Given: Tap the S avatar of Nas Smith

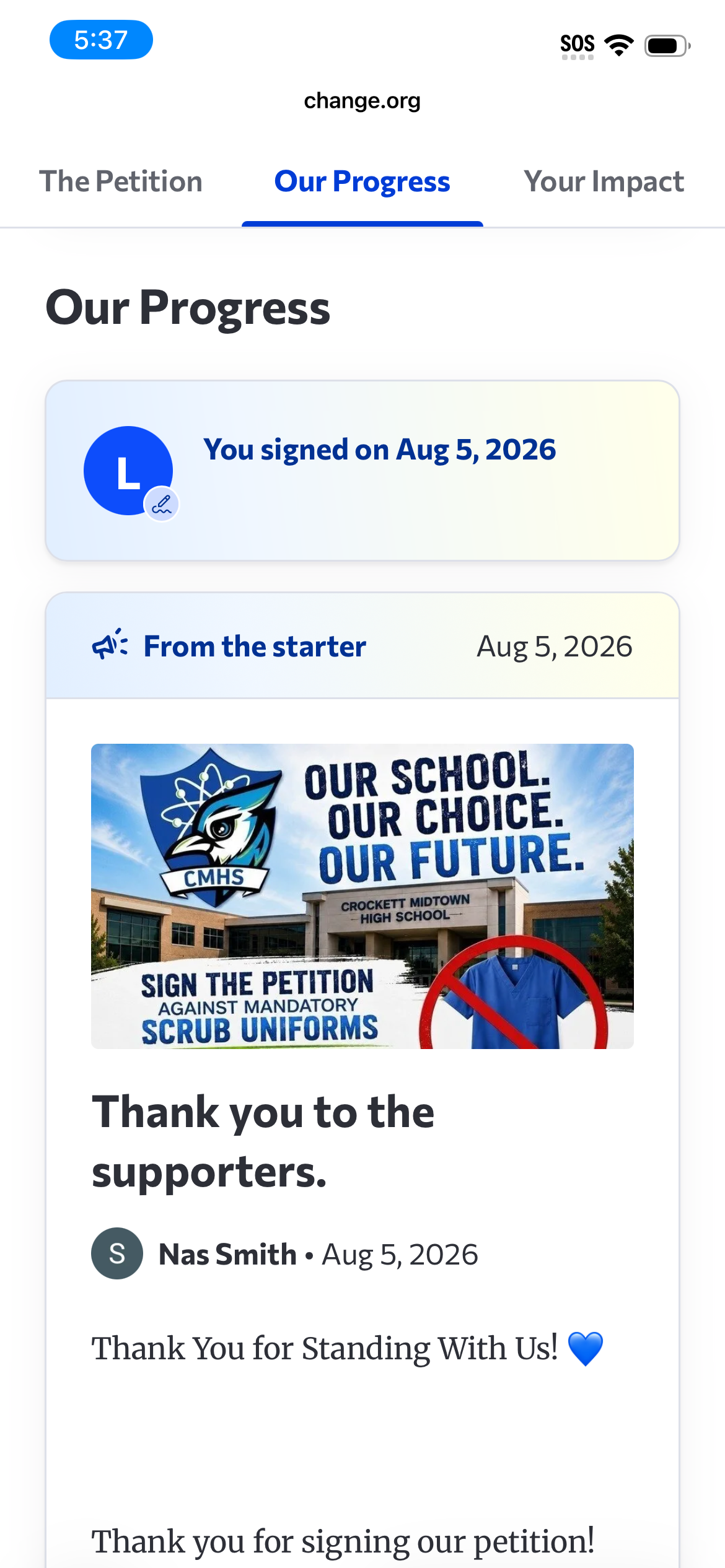Looking at the screenshot, I should 117,1253.
